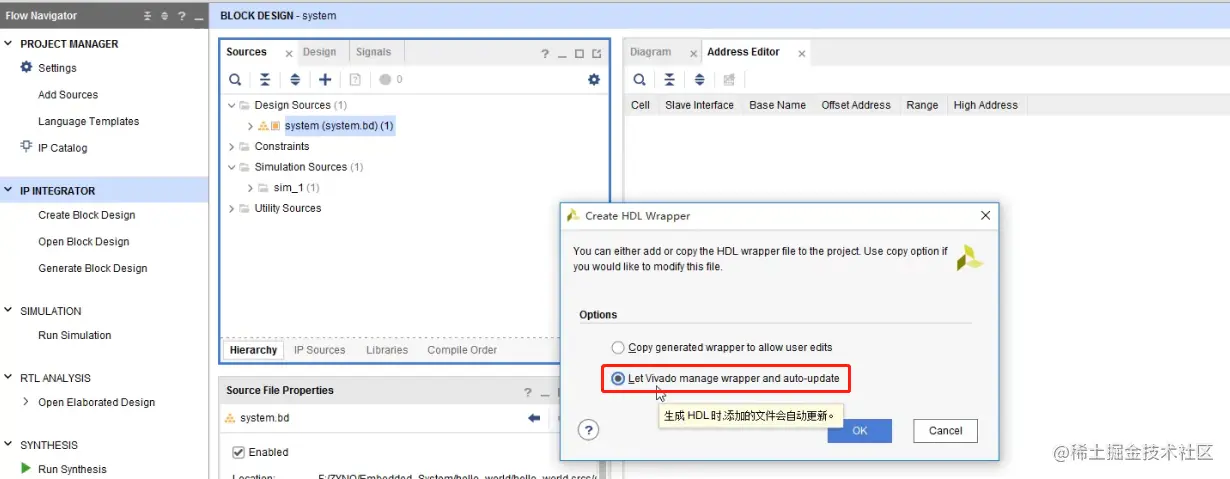Image resolution: width=1230 pixels, height=479 pixels.
Task: Click the plus icon to add sources
Action: click(325, 80)
